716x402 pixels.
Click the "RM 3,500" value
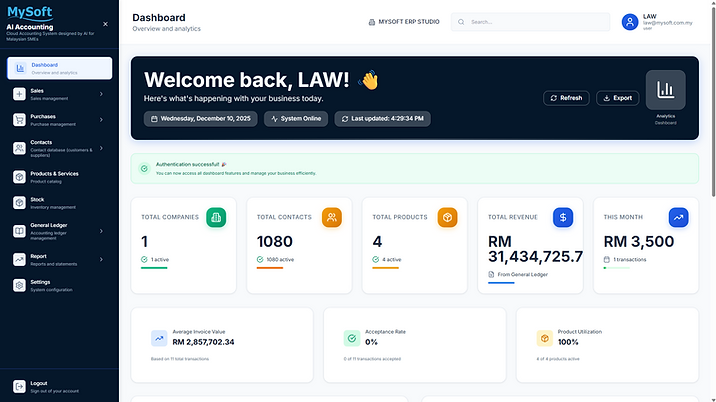coord(639,241)
